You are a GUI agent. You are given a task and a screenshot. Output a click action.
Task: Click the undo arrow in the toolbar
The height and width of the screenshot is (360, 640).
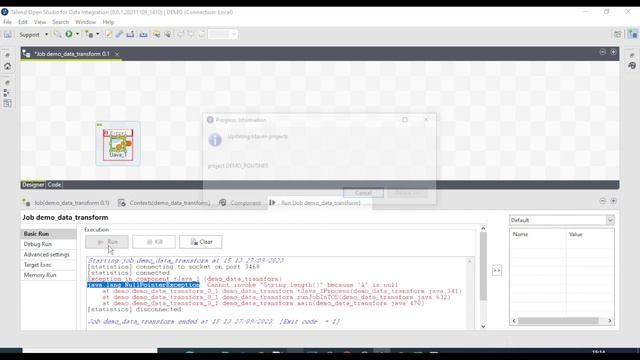[x=180, y=34]
